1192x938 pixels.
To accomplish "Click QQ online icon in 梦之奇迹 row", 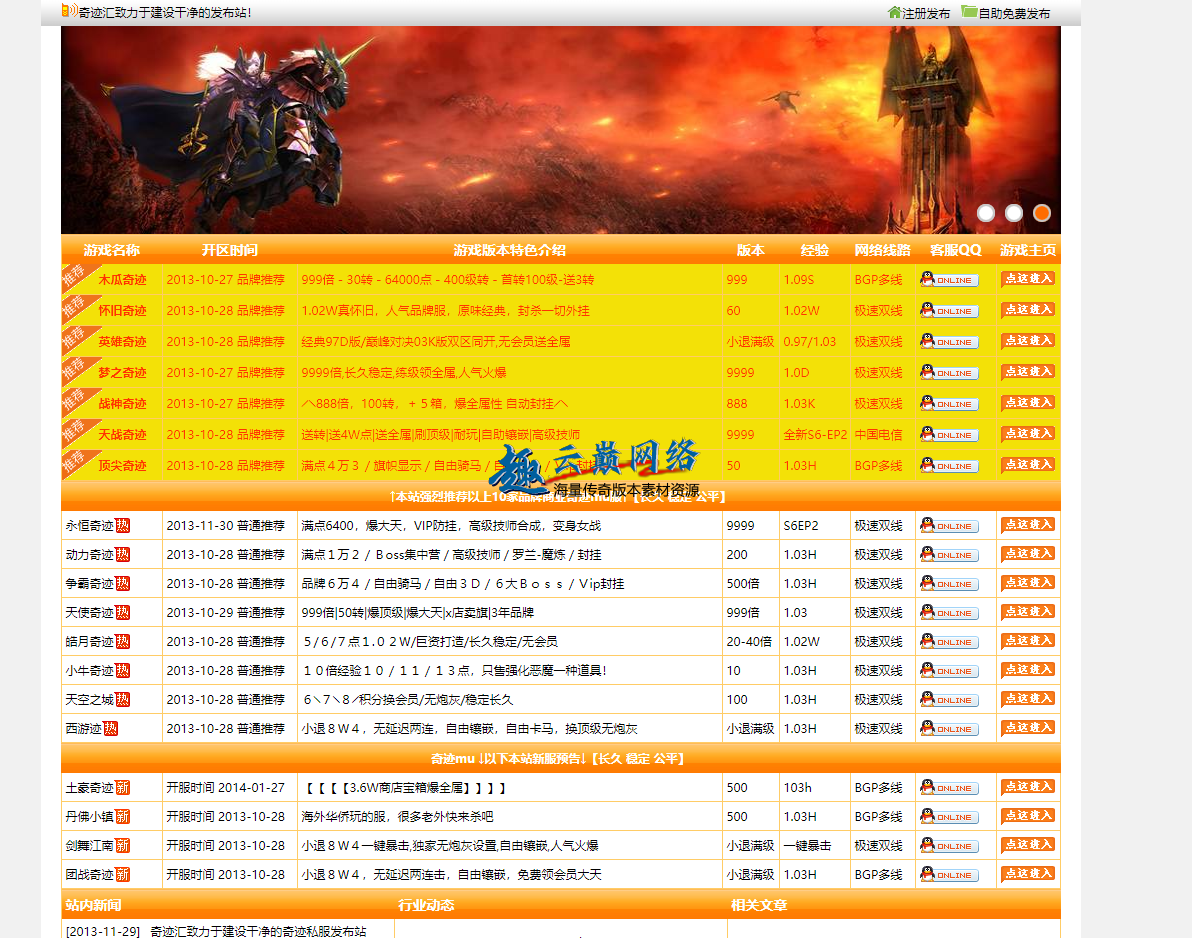I will click(x=949, y=372).
